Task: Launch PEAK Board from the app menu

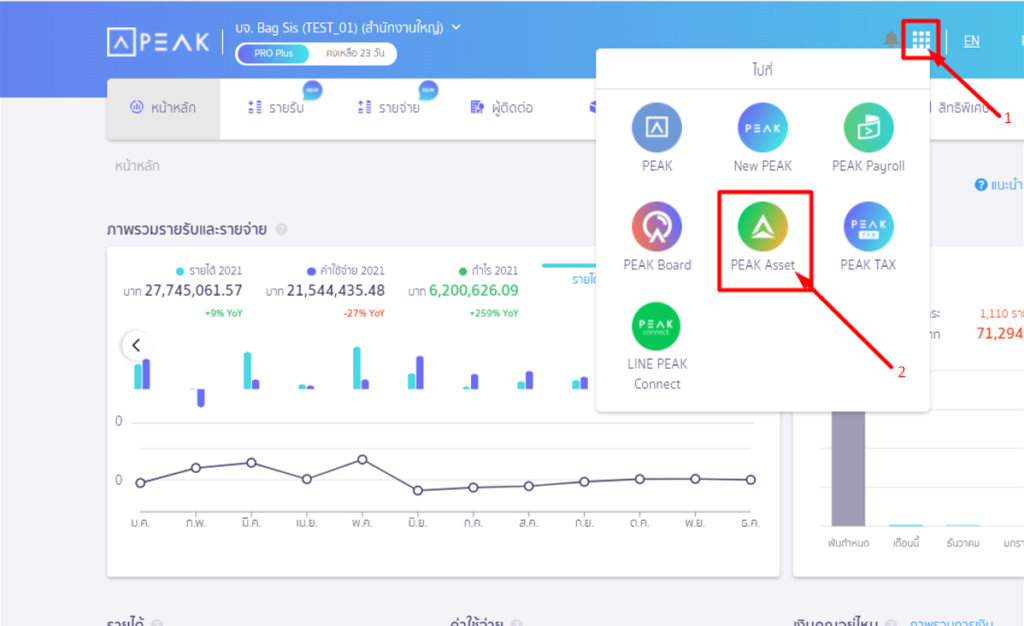Action: tap(657, 237)
